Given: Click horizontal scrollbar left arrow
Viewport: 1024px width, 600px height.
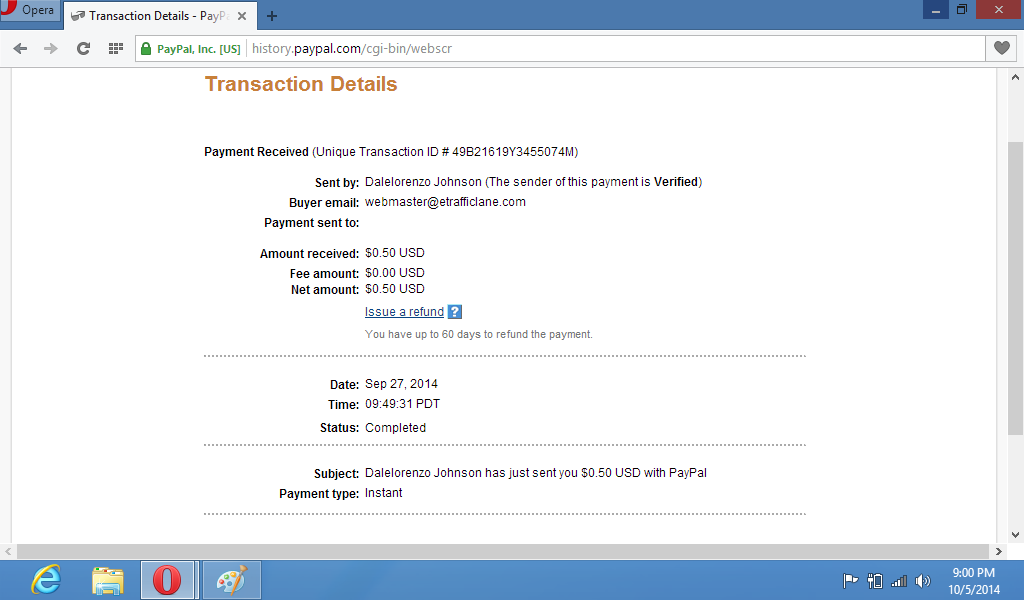Looking at the screenshot, I should [8, 552].
